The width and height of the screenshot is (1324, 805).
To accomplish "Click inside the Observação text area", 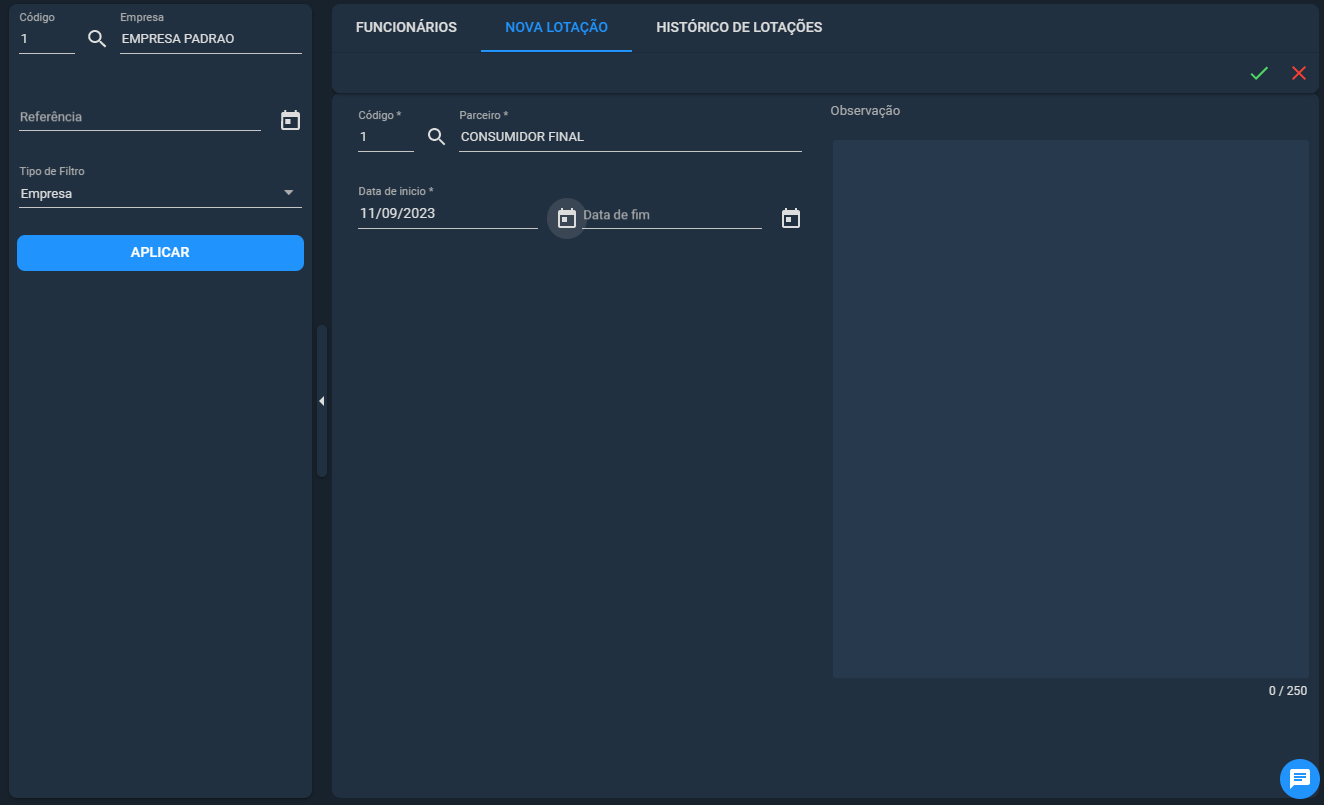I will coord(1070,409).
